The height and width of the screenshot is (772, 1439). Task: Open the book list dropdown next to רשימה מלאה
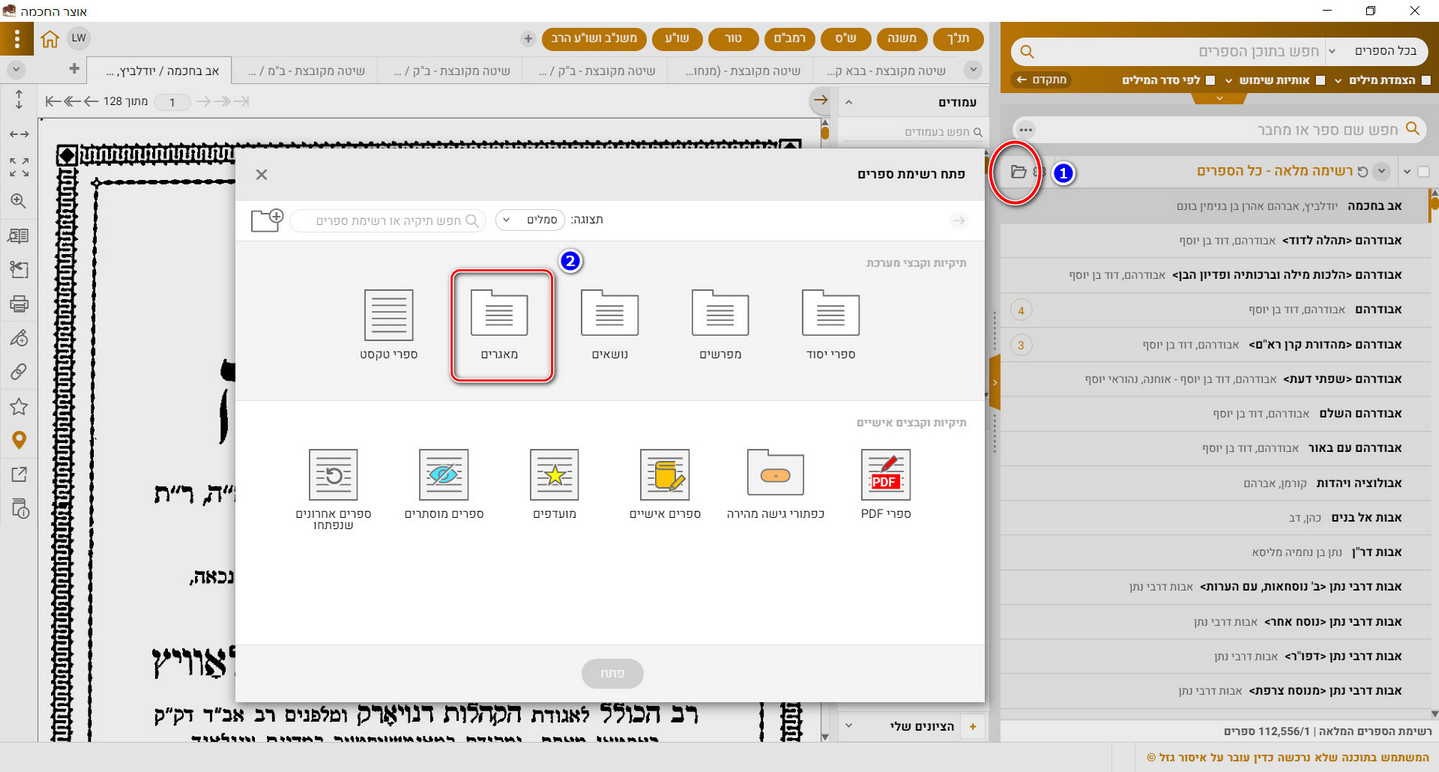coord(1383,172)
